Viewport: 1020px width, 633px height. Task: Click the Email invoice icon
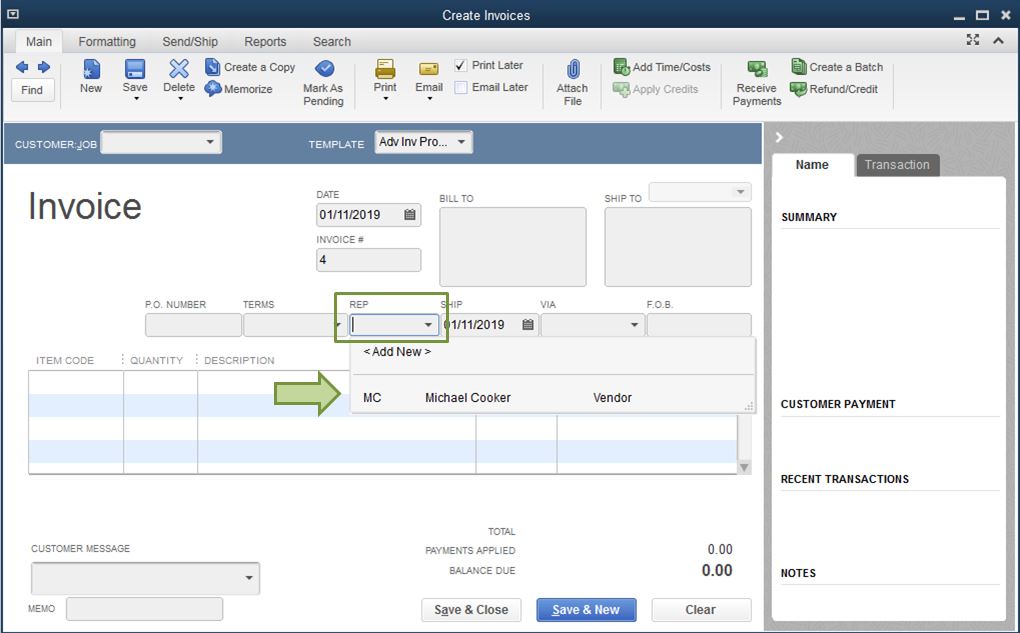tap(428, 78)
